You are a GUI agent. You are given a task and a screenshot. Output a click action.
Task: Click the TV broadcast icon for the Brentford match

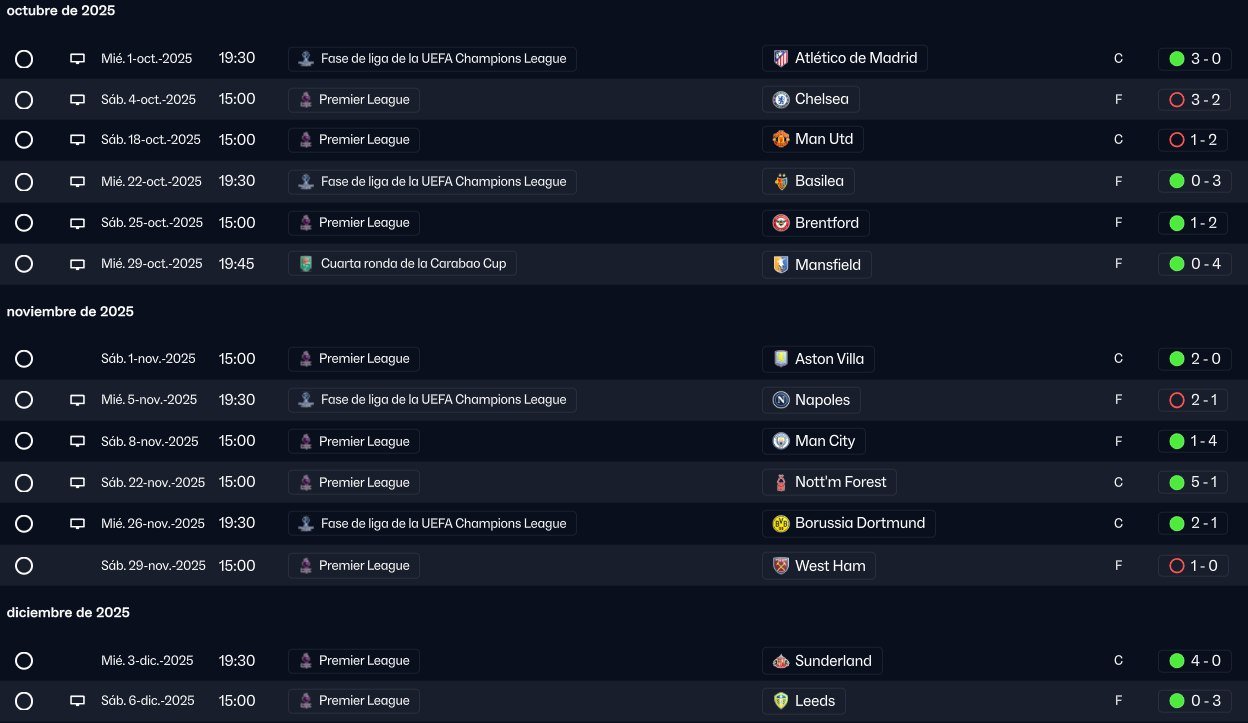point(77,223)
